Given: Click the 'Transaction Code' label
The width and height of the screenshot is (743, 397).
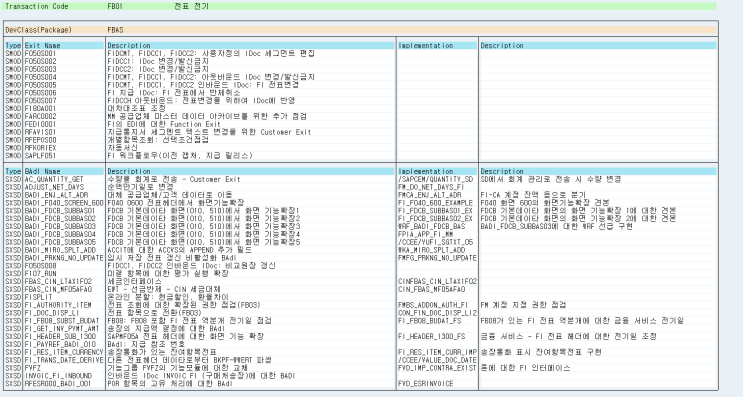Looking at the screenshot, I should [x=36, y=6].
